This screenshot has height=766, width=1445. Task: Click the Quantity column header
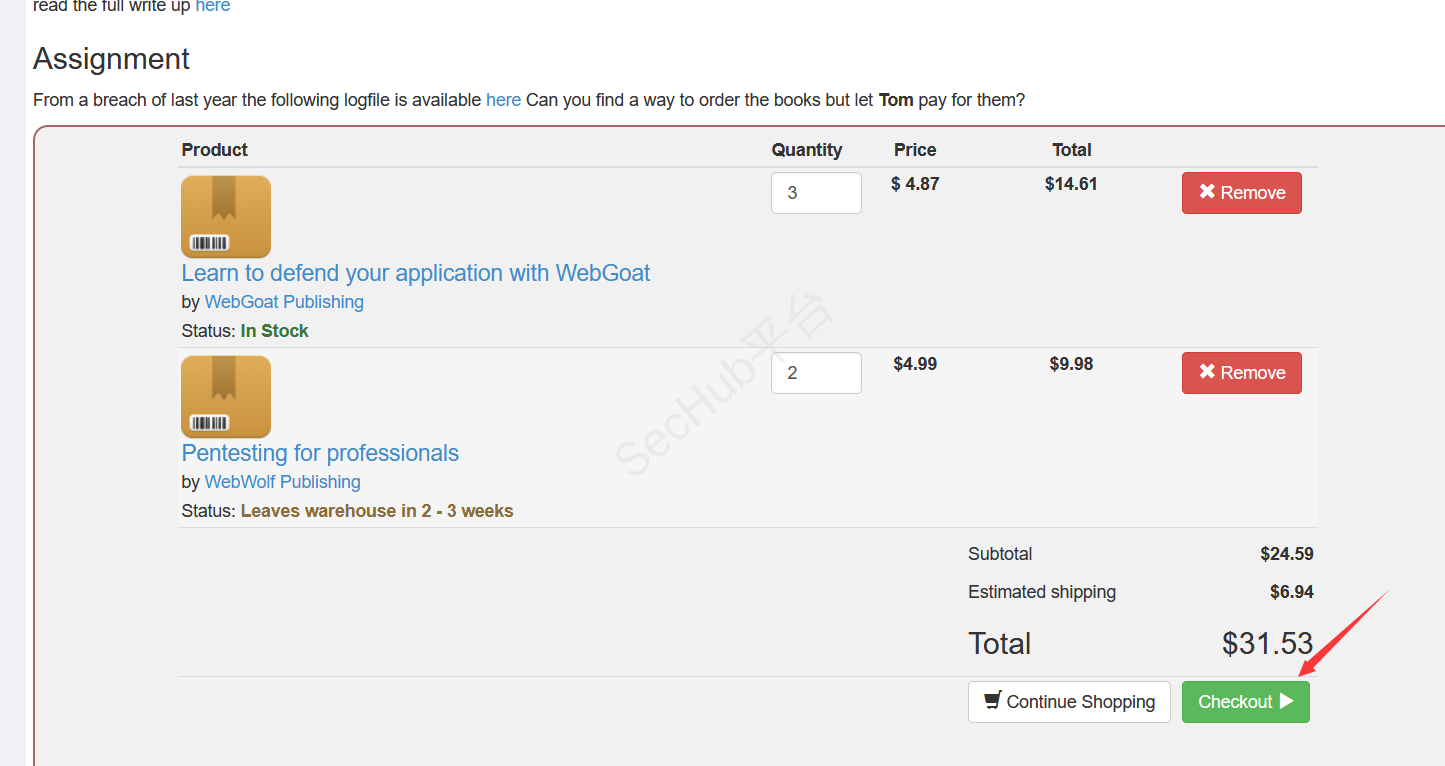tap(807, 150)
